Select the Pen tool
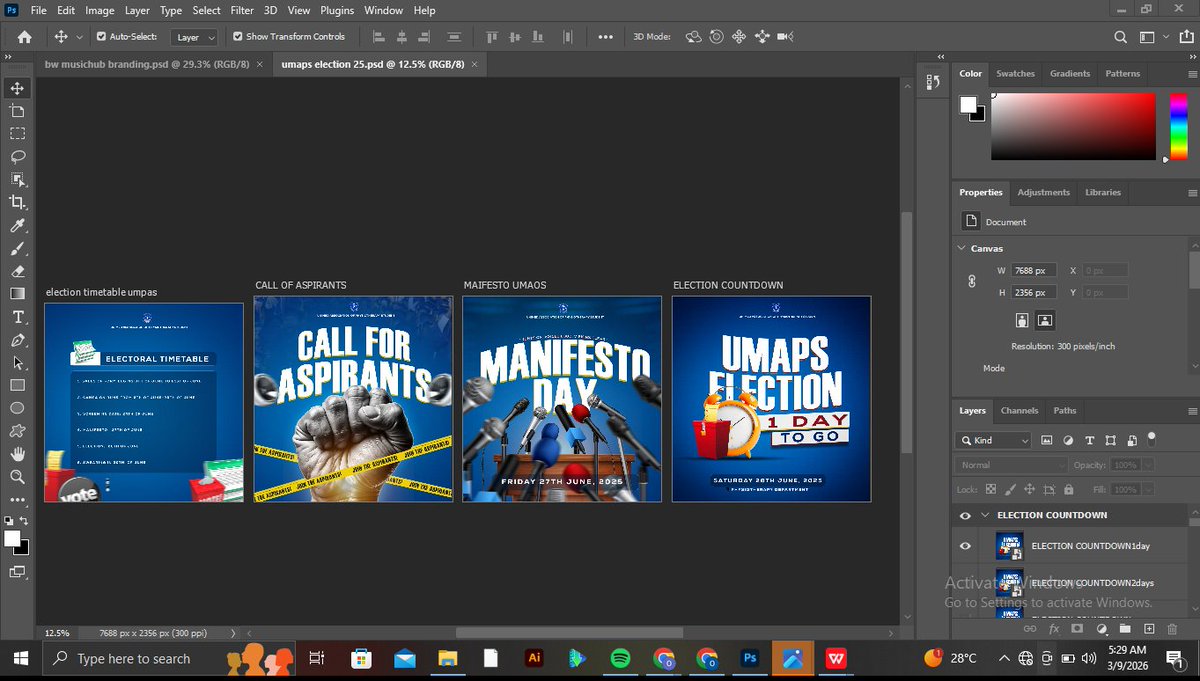 [17, 340]
